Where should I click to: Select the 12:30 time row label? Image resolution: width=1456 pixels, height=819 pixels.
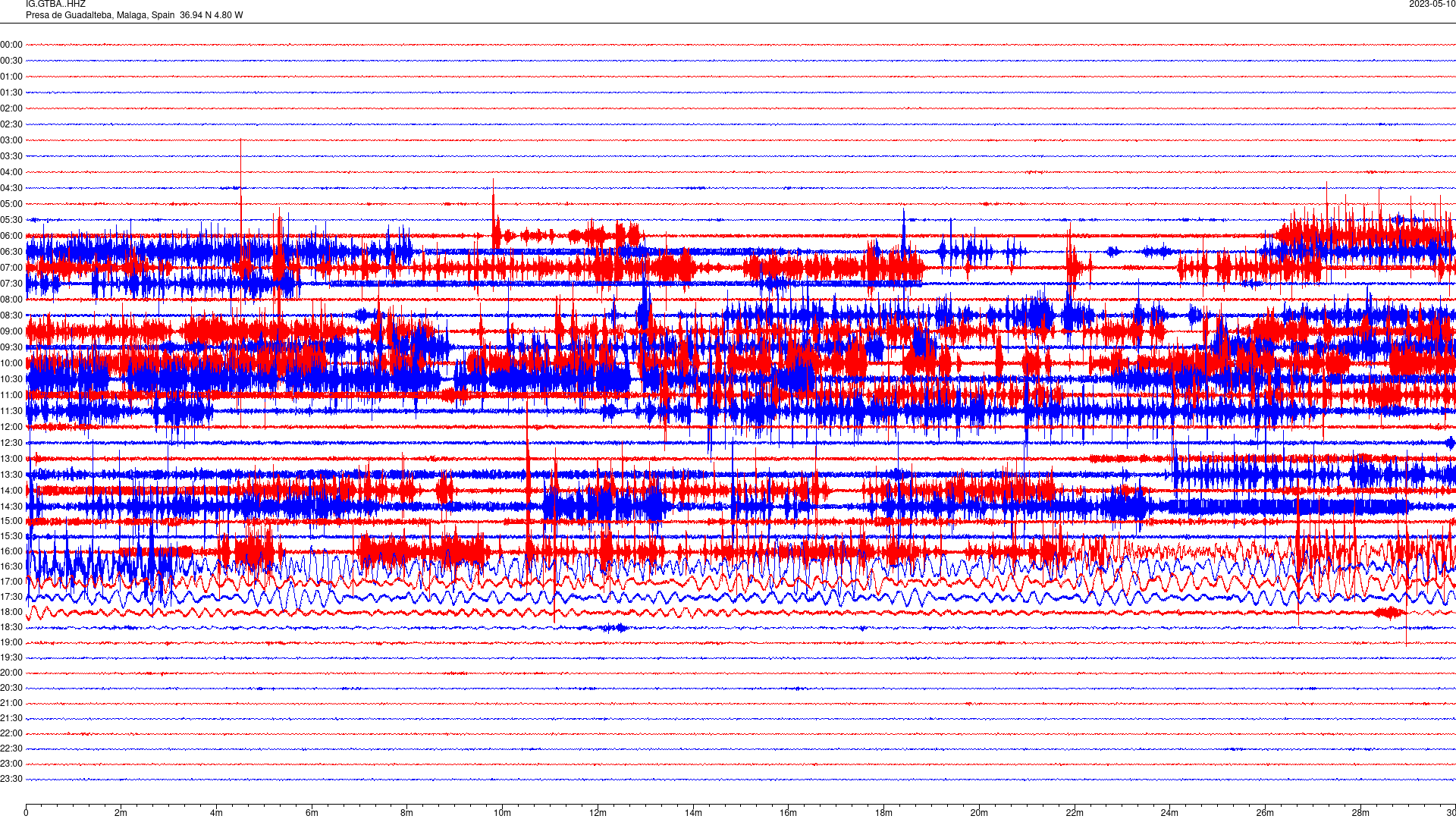click(x=11, y=443)
